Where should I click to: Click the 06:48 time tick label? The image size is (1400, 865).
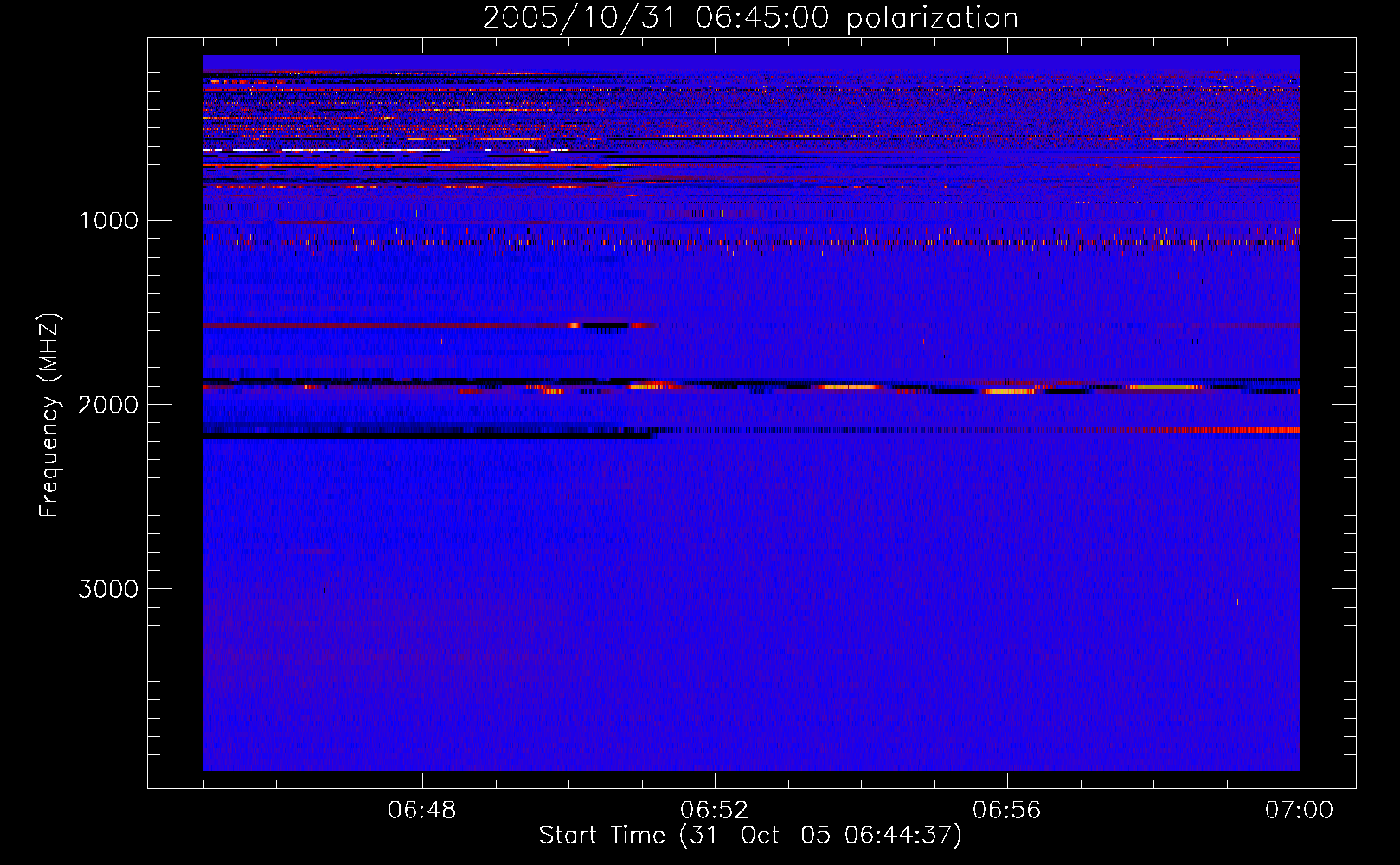422,811
